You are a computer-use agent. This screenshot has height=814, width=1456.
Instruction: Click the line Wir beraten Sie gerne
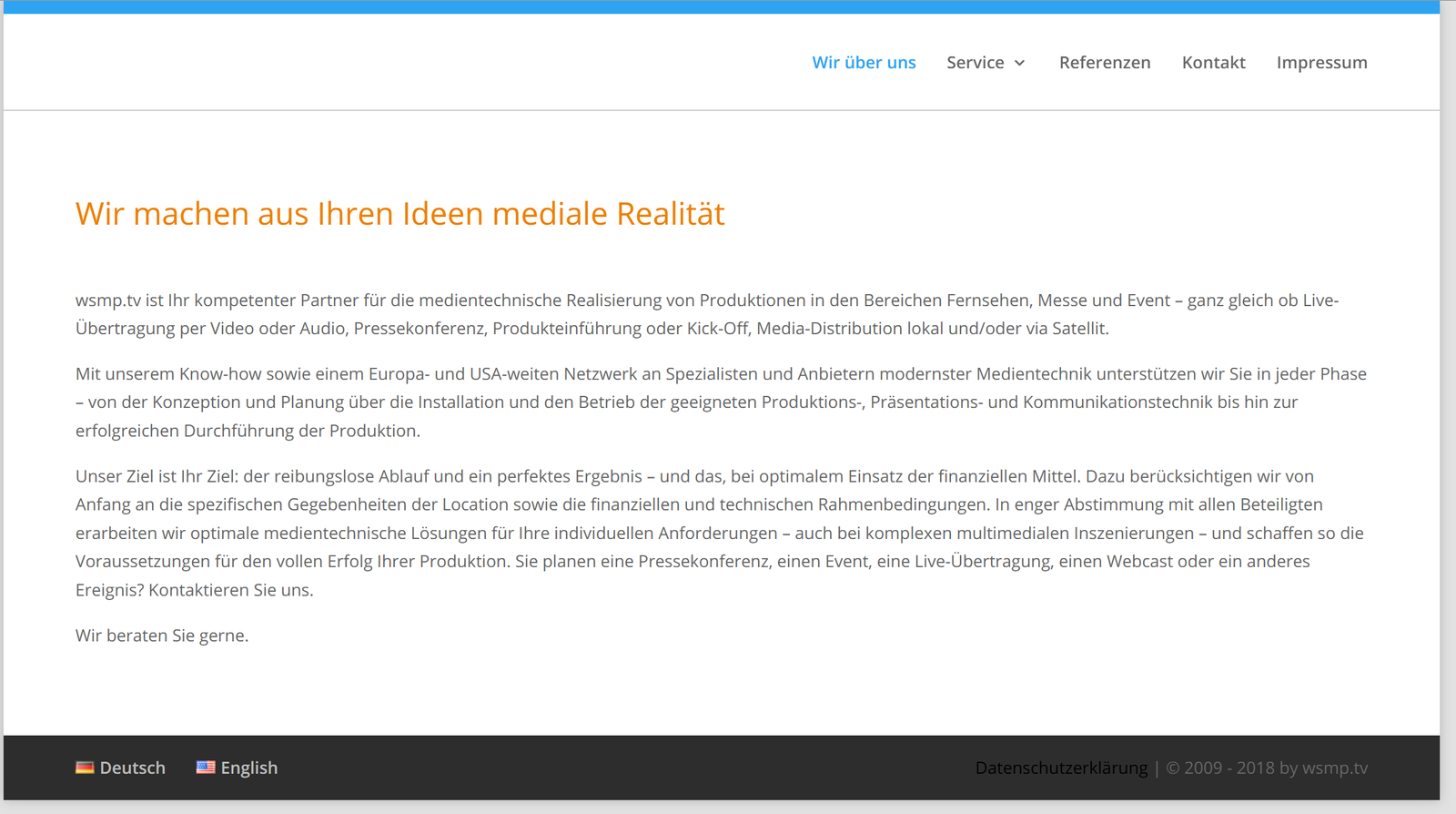click(x=162, y=636)
